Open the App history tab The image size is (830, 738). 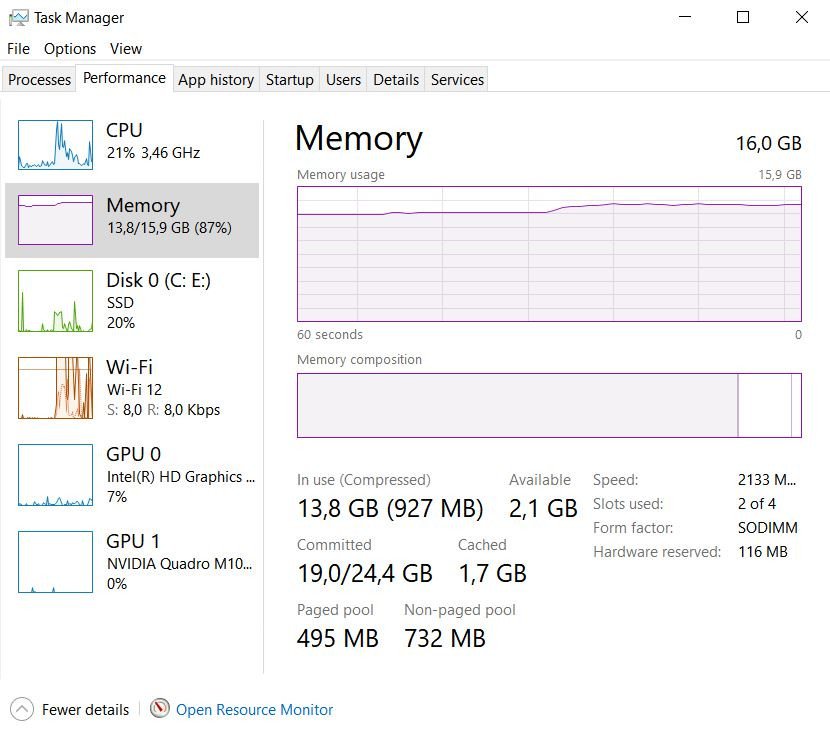click(215, 79)
